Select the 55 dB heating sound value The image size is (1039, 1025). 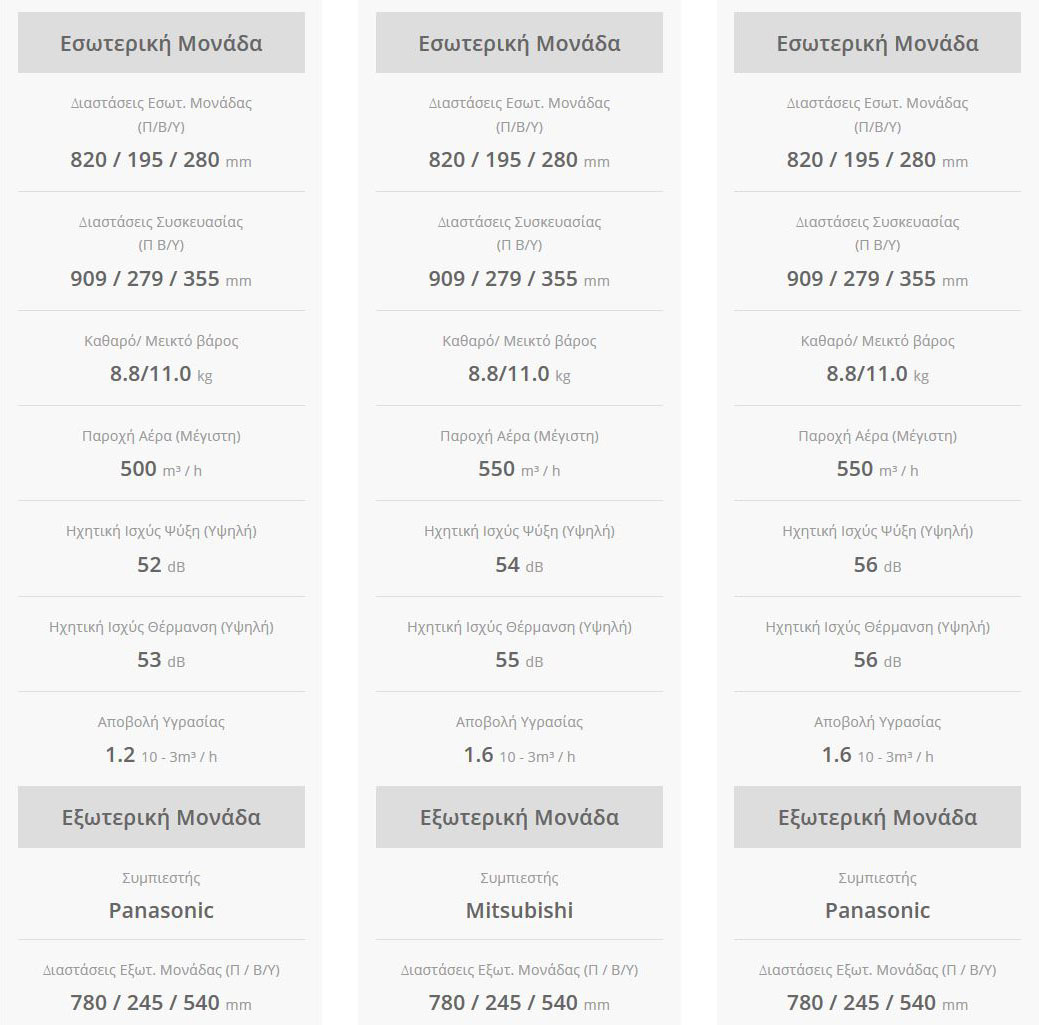(x=508, y=660)
